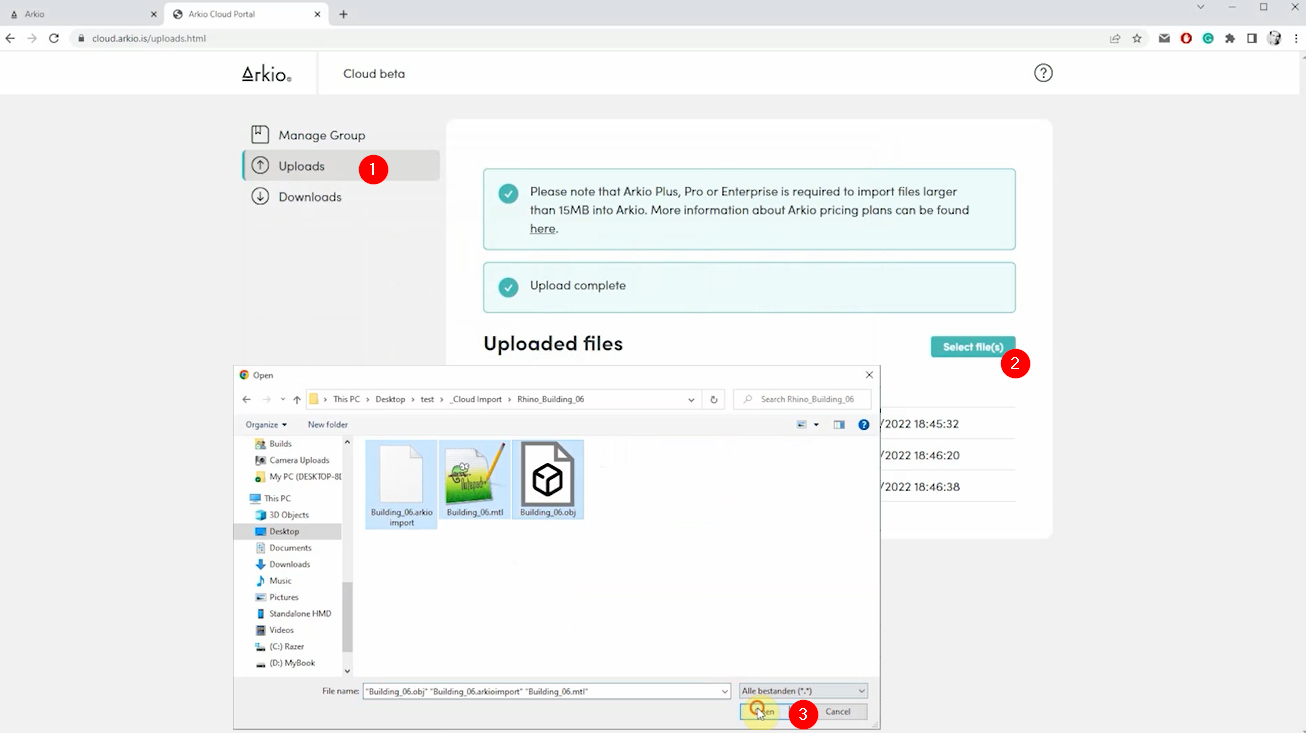Screen dimensions: 1306x733
Task: Go back in the Open dialog
Action: (247, 399)
